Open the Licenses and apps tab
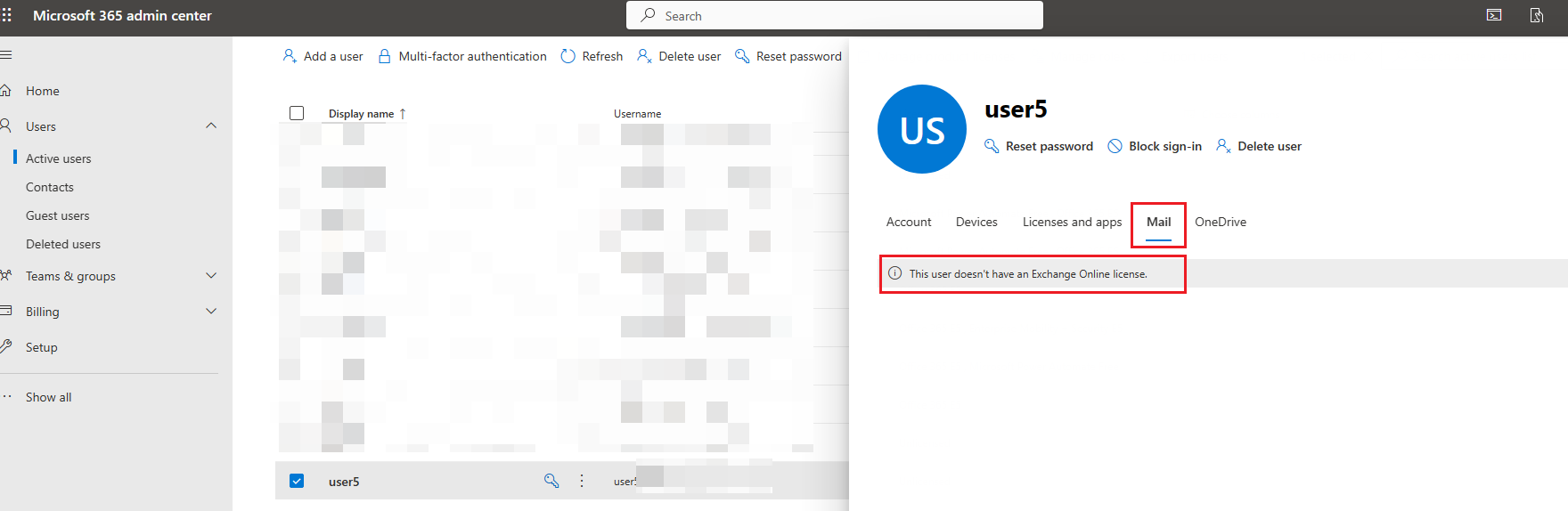Viewport: 1568px width, 511px height. pyautogui.click(x=1072, y=223)
